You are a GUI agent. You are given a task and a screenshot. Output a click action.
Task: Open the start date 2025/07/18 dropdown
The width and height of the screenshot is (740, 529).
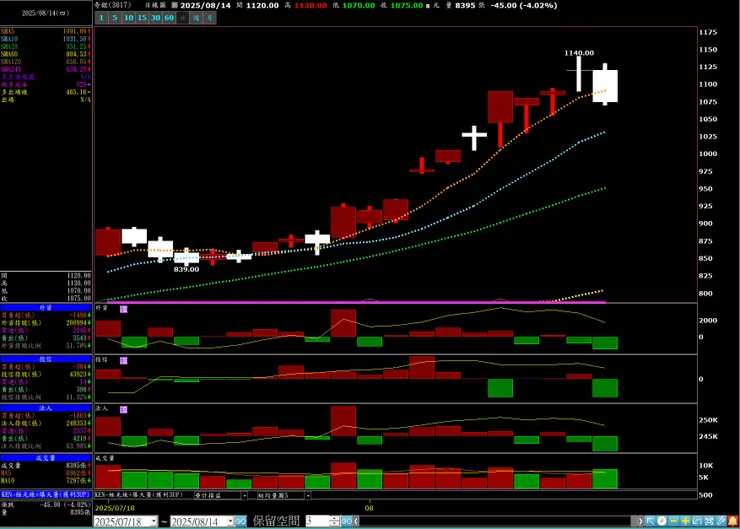[x=154, y=521]
